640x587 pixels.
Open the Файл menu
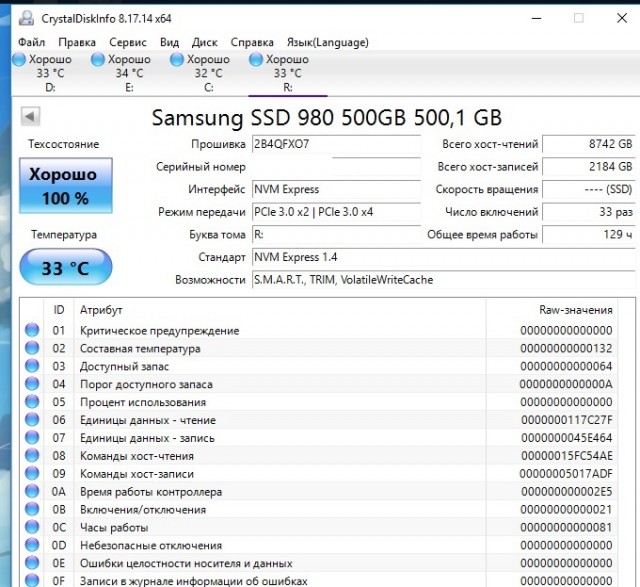pos(31,42)
